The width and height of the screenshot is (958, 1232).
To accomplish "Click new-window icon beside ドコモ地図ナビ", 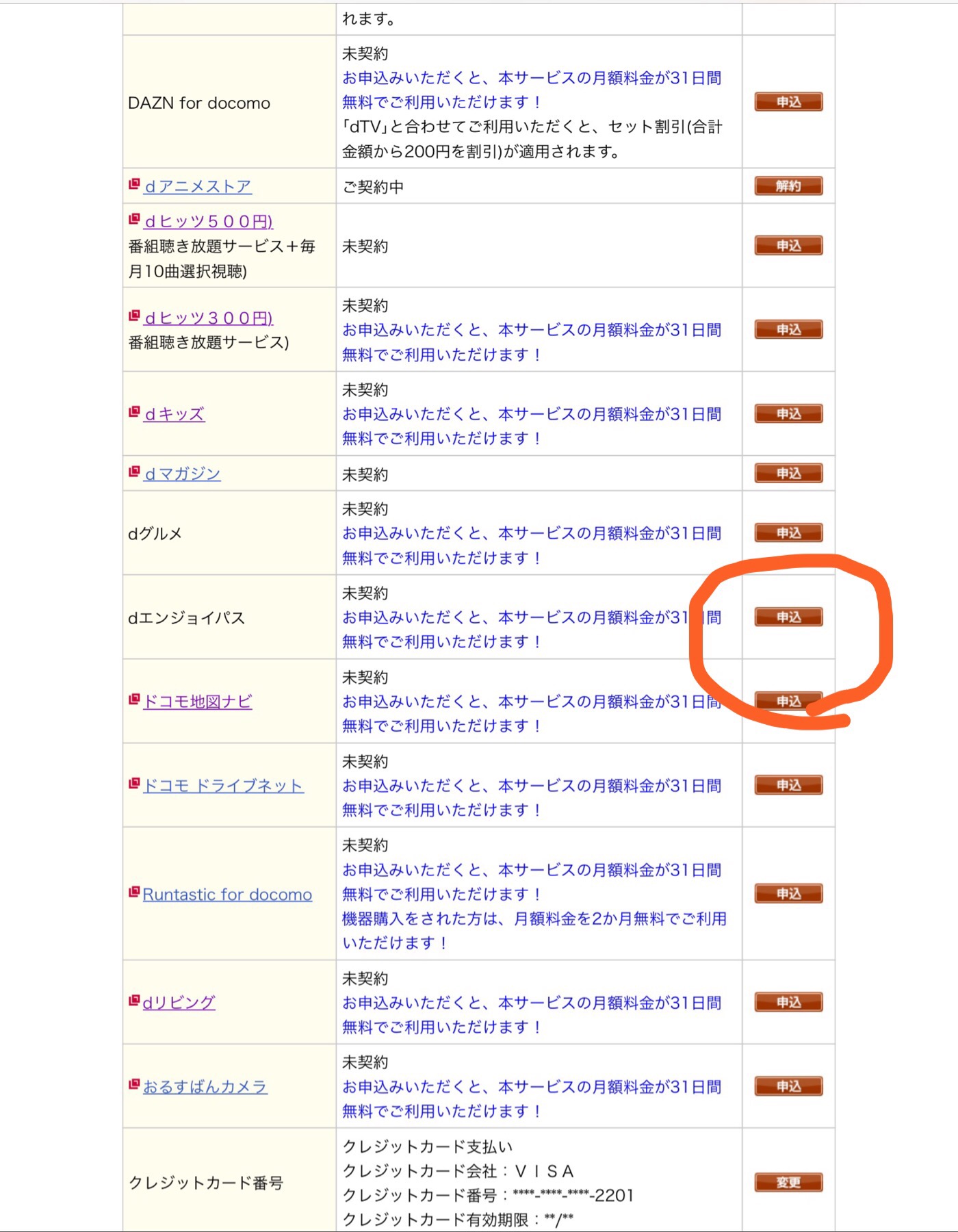I will click(135, 700).
